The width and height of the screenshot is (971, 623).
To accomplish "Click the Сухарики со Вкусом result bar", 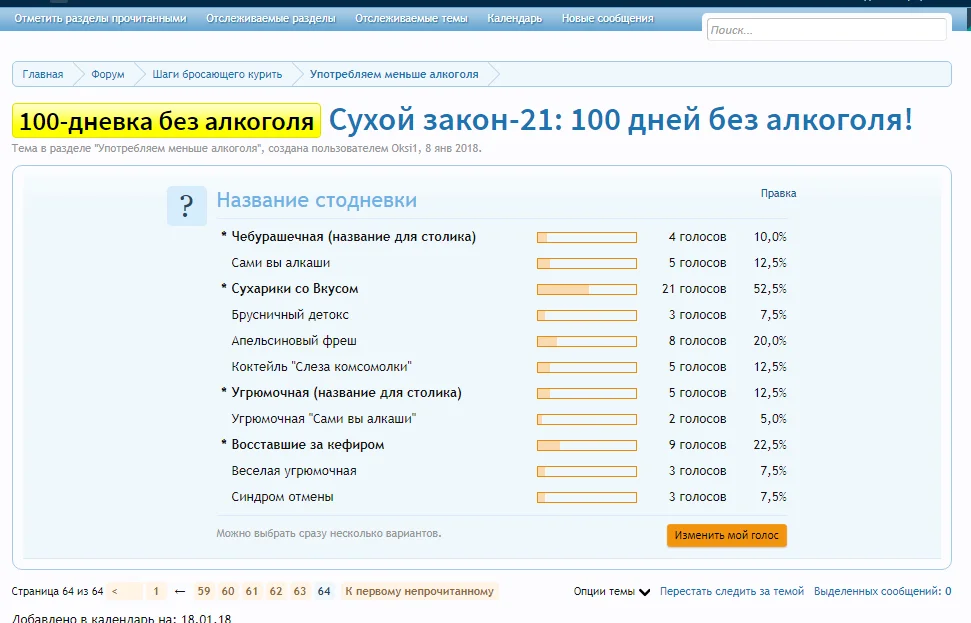I will [587, 289].
